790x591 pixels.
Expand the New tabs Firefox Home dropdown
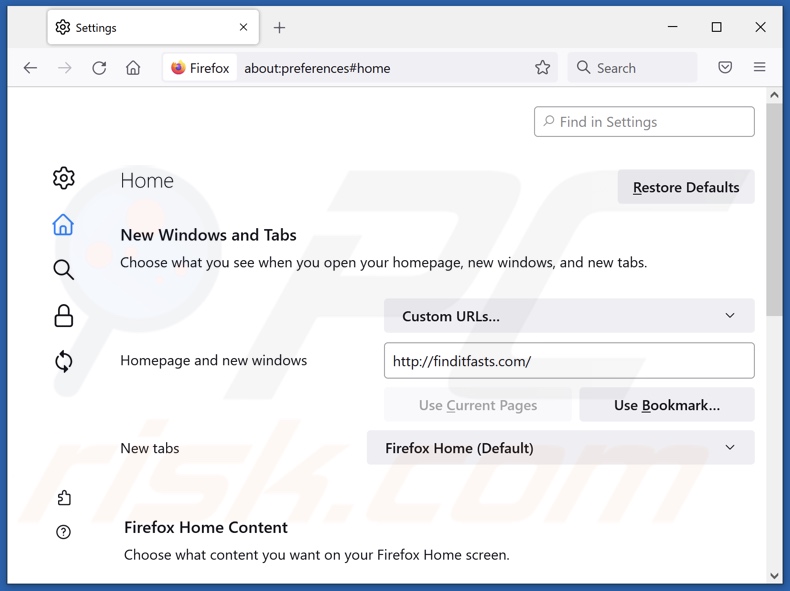560,448
